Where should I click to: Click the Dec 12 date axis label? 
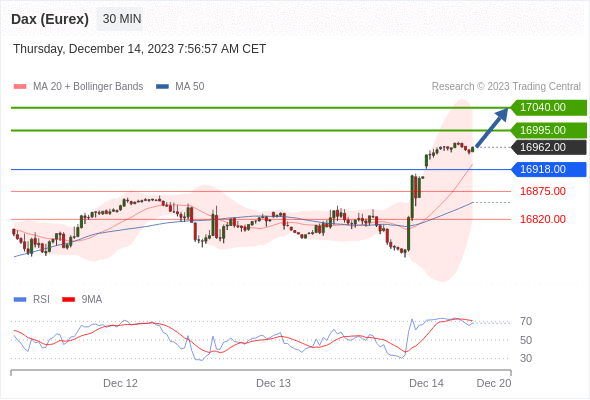[120, 383]
